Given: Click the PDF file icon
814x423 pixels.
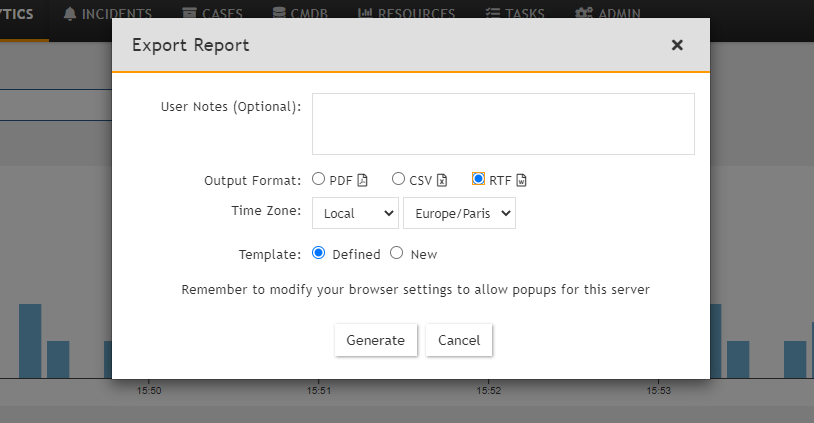Looking at the screenshot, I should pyautogui.click(x=362, y=180).
